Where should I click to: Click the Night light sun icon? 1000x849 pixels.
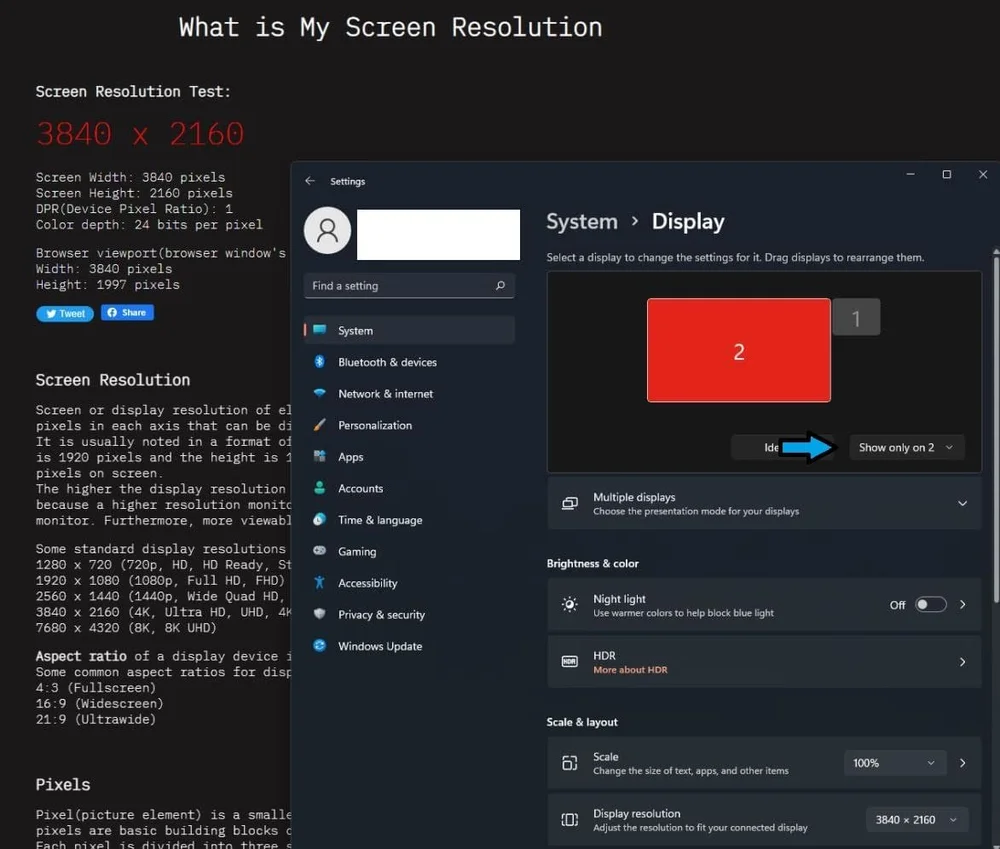point(570,605)
